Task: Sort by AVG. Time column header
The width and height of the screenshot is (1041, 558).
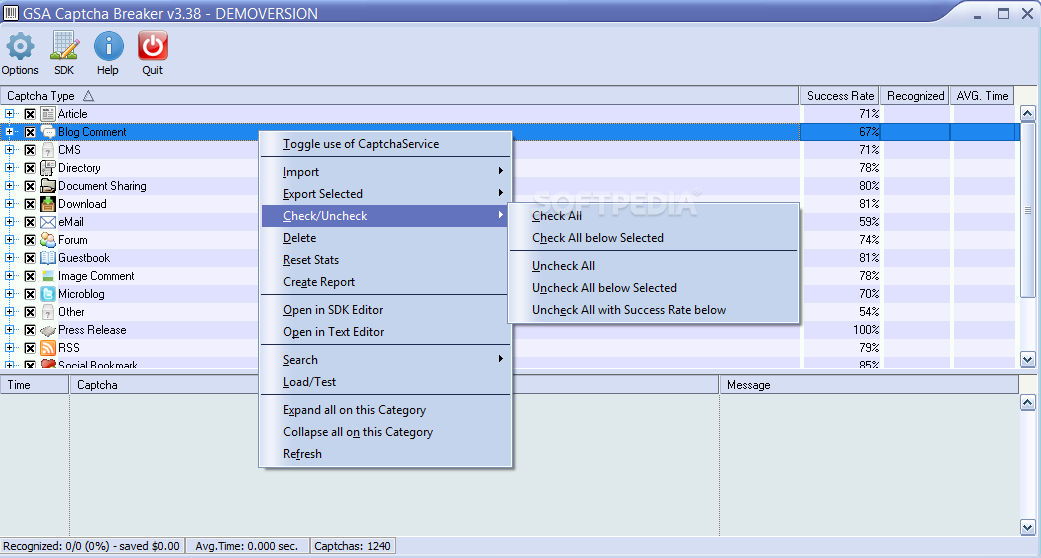Action: [983, 96]
